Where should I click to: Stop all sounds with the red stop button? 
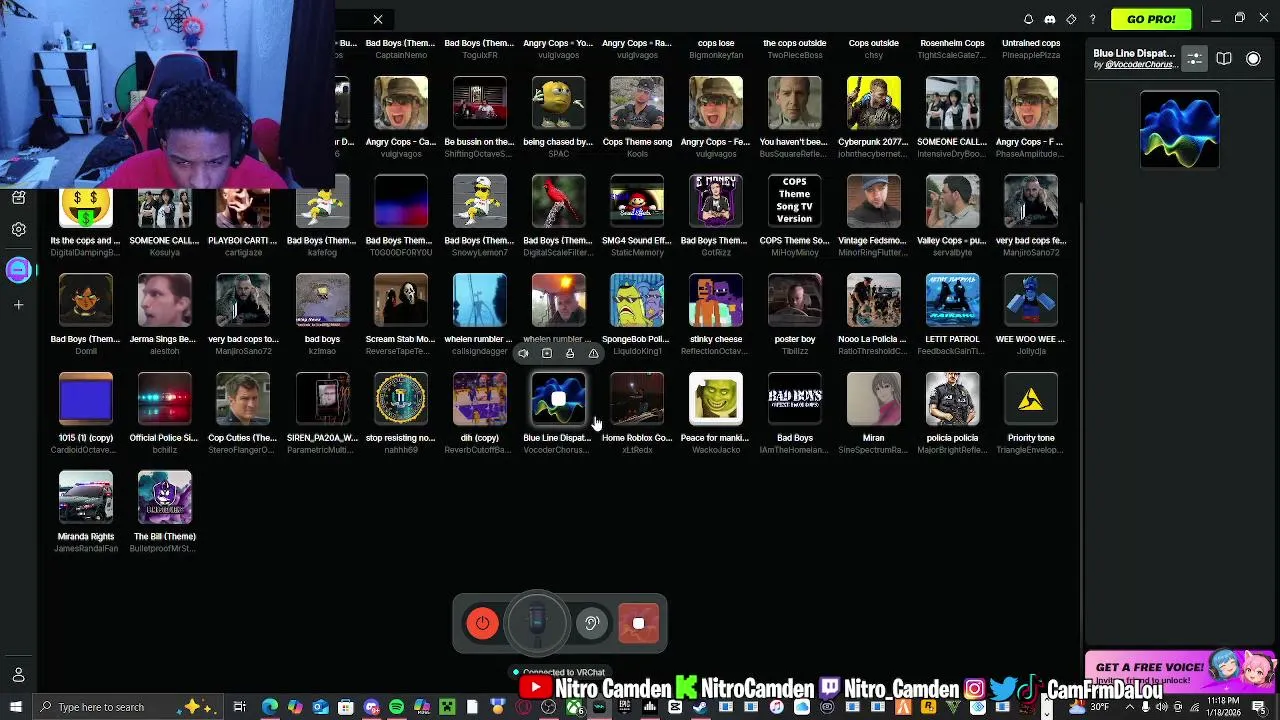(x=639, y=623)
